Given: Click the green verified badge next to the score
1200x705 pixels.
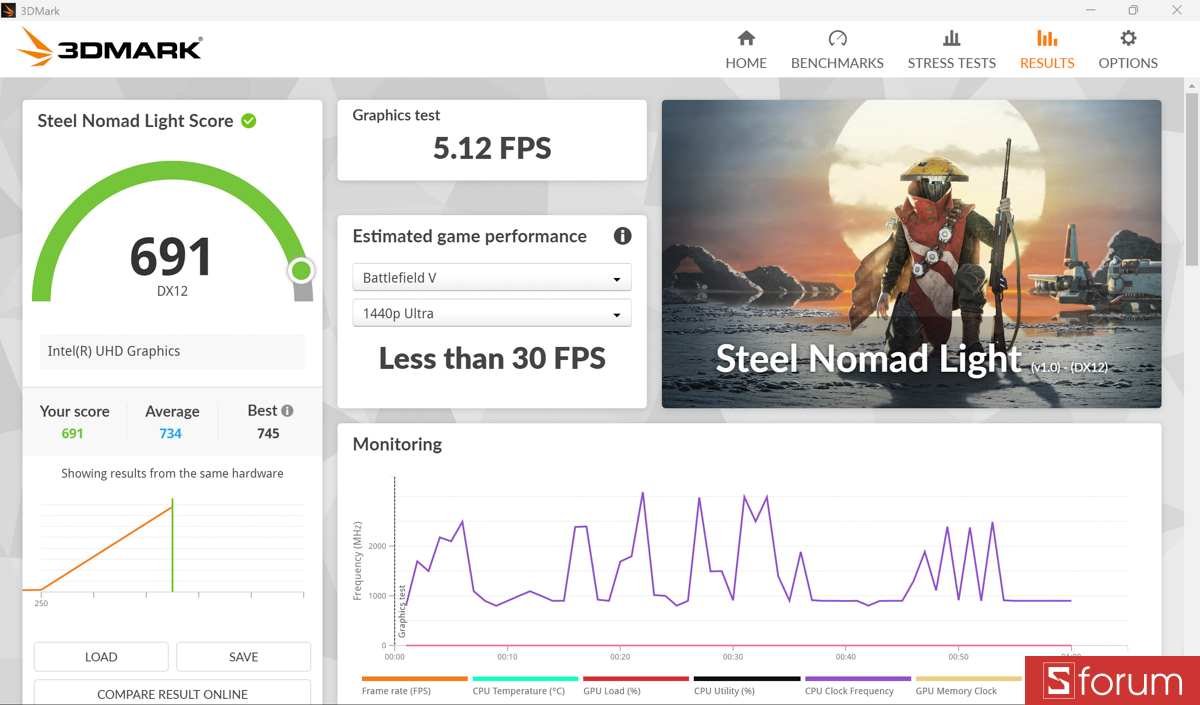Looking at the screenshot, I should (248, 120).
